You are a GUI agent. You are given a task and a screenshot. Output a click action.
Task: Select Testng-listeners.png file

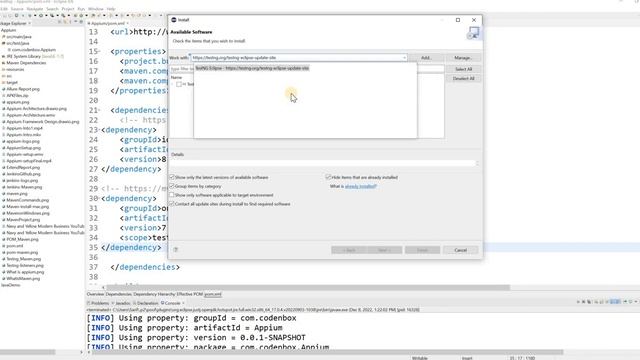click(x=25, y=265)
